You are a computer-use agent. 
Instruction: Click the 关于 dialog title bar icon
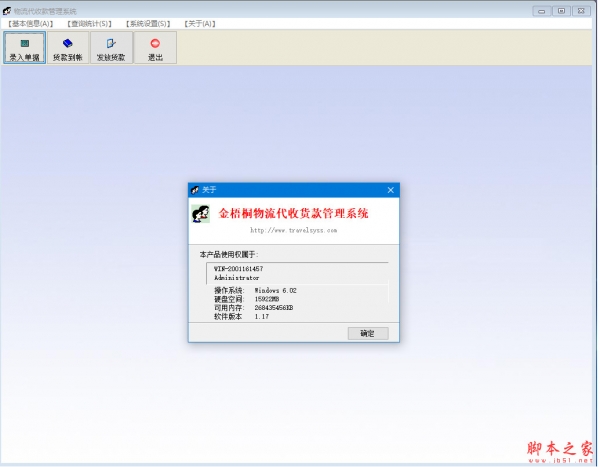pyautogui.click(x=195, y=190)
